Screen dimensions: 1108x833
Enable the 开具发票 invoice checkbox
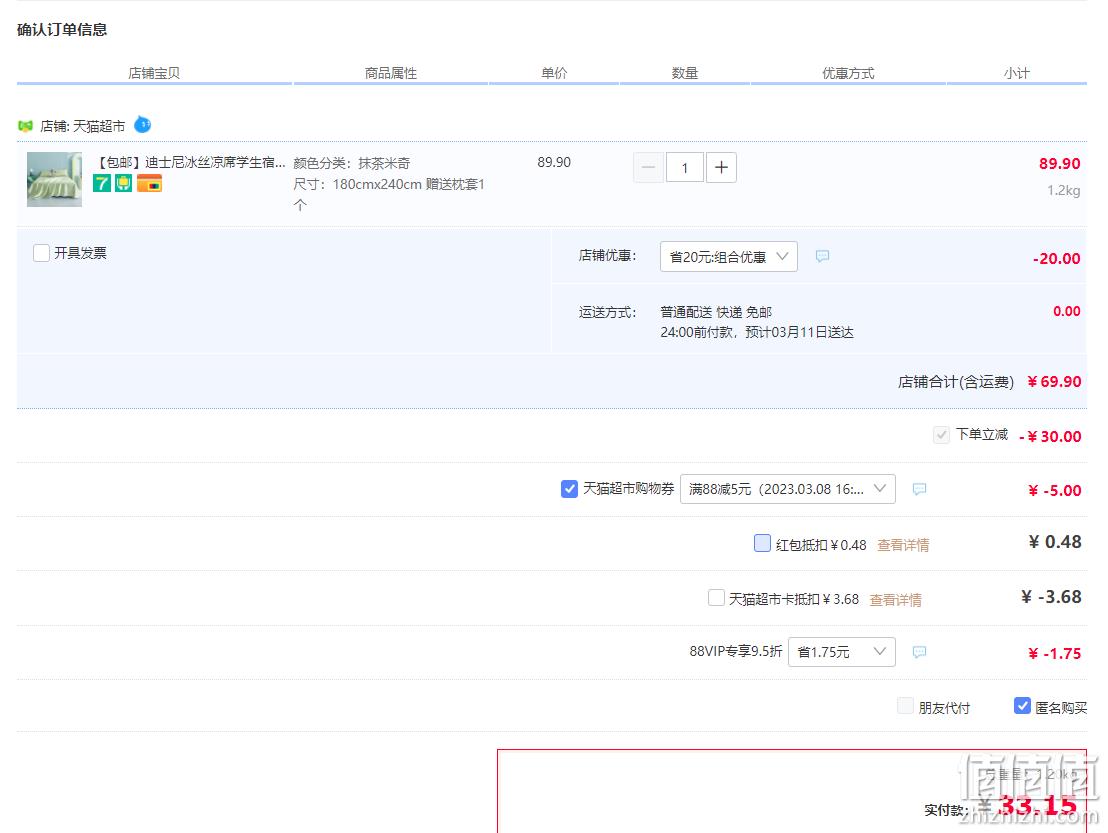(42, 253)
